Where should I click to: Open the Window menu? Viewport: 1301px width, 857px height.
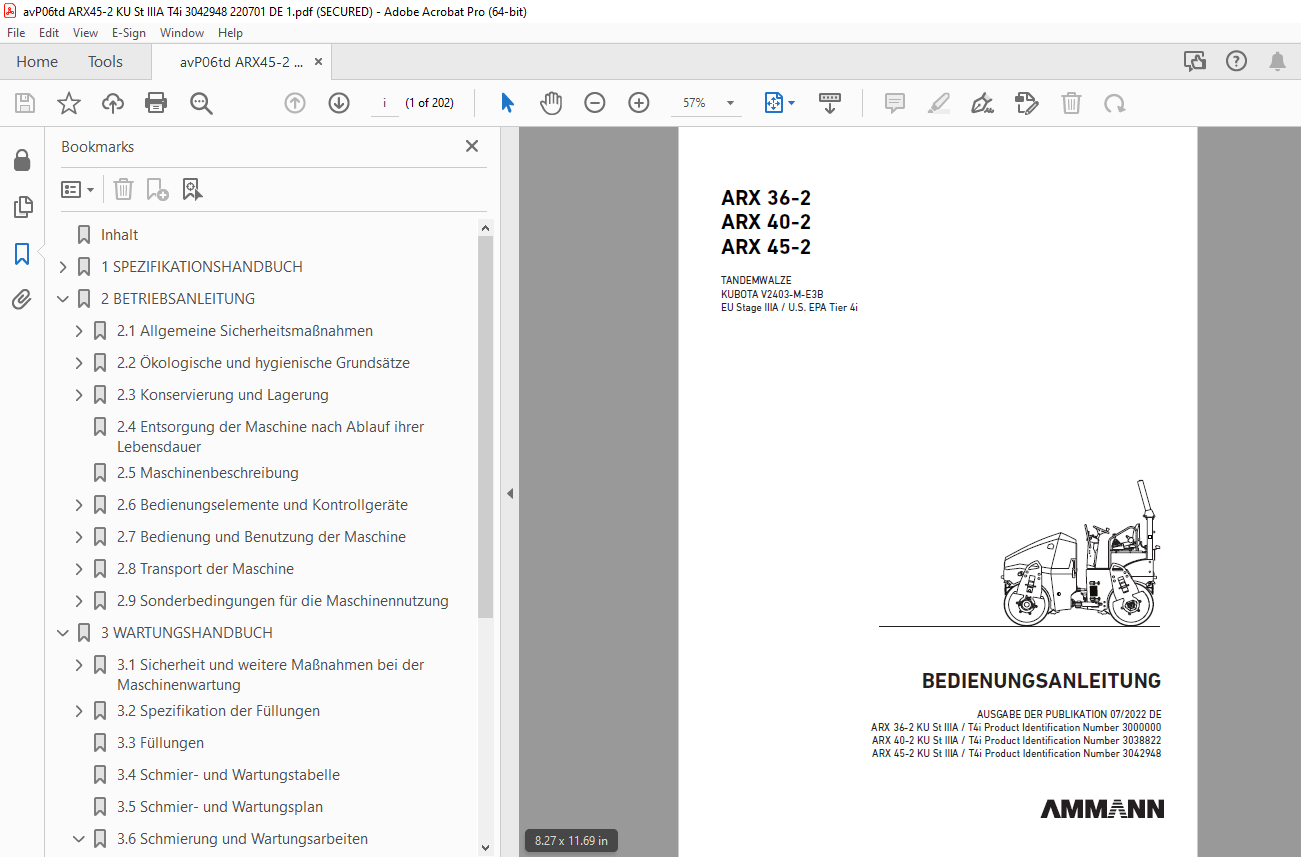(182, 33)
